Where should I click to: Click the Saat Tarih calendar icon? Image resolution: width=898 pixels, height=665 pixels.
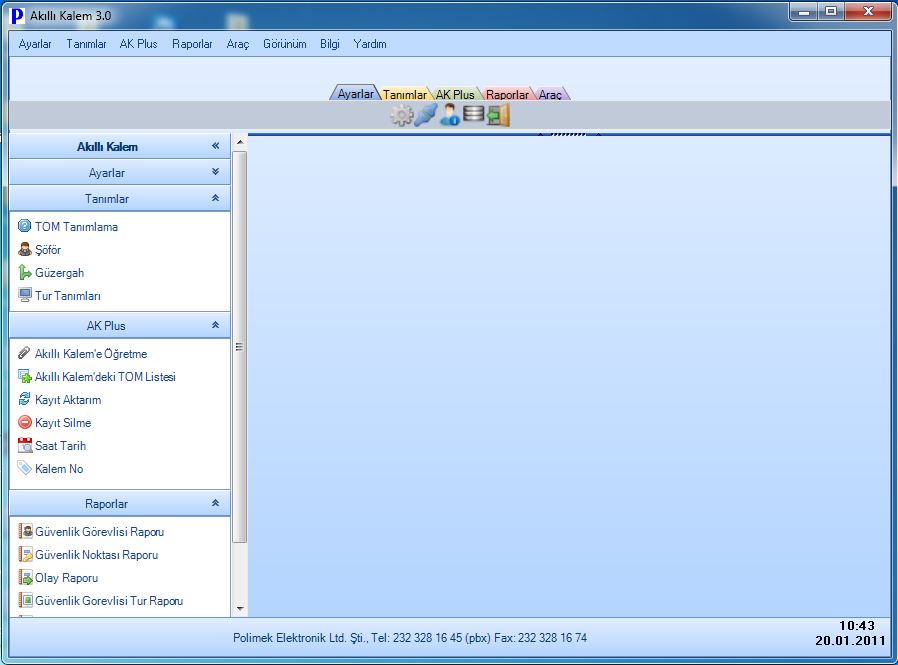(x=25, y=445)
